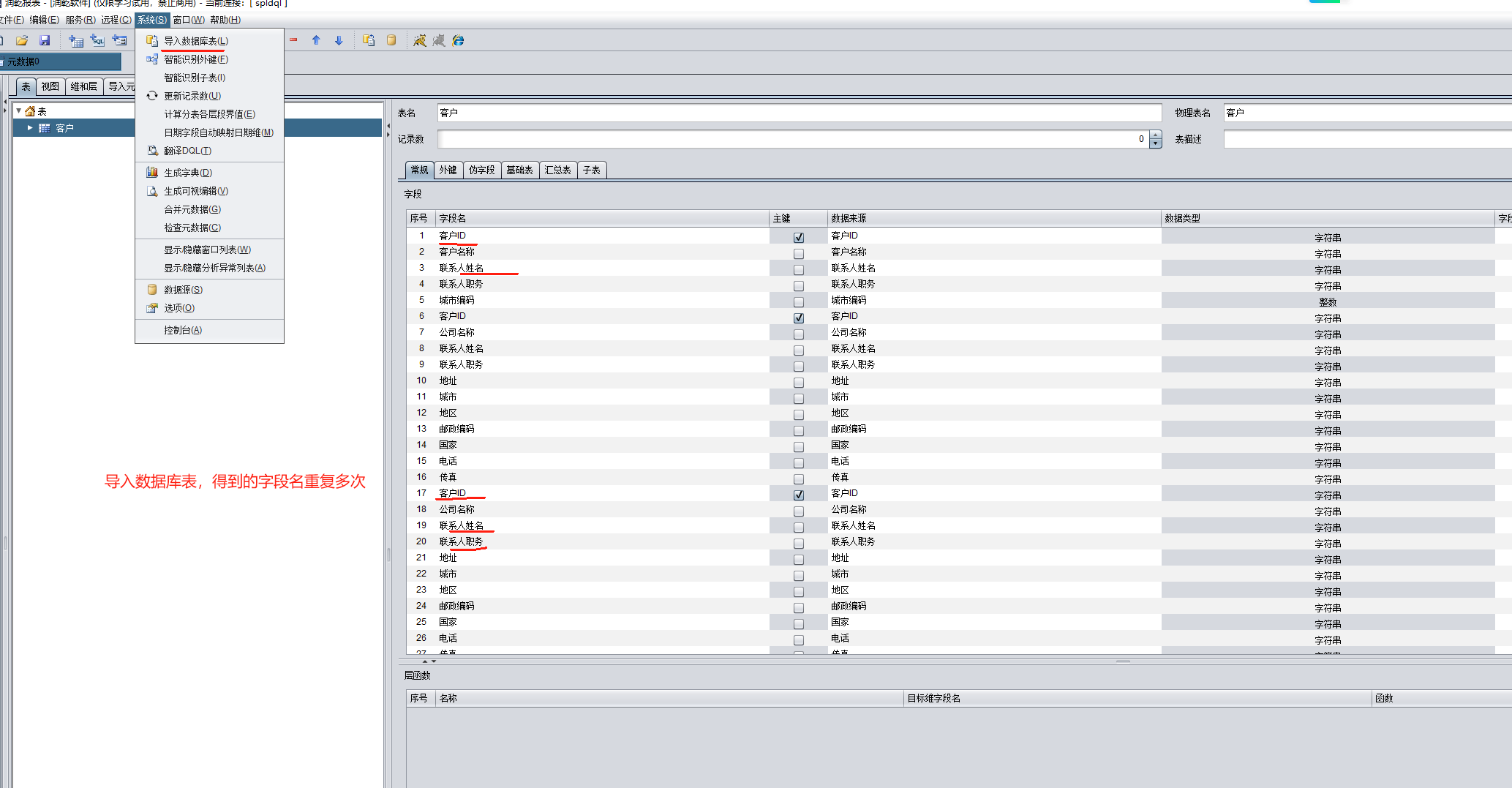Switch to the 视图 tab
The height and width of the screenshot is (788, 1512).
point(50,86)
